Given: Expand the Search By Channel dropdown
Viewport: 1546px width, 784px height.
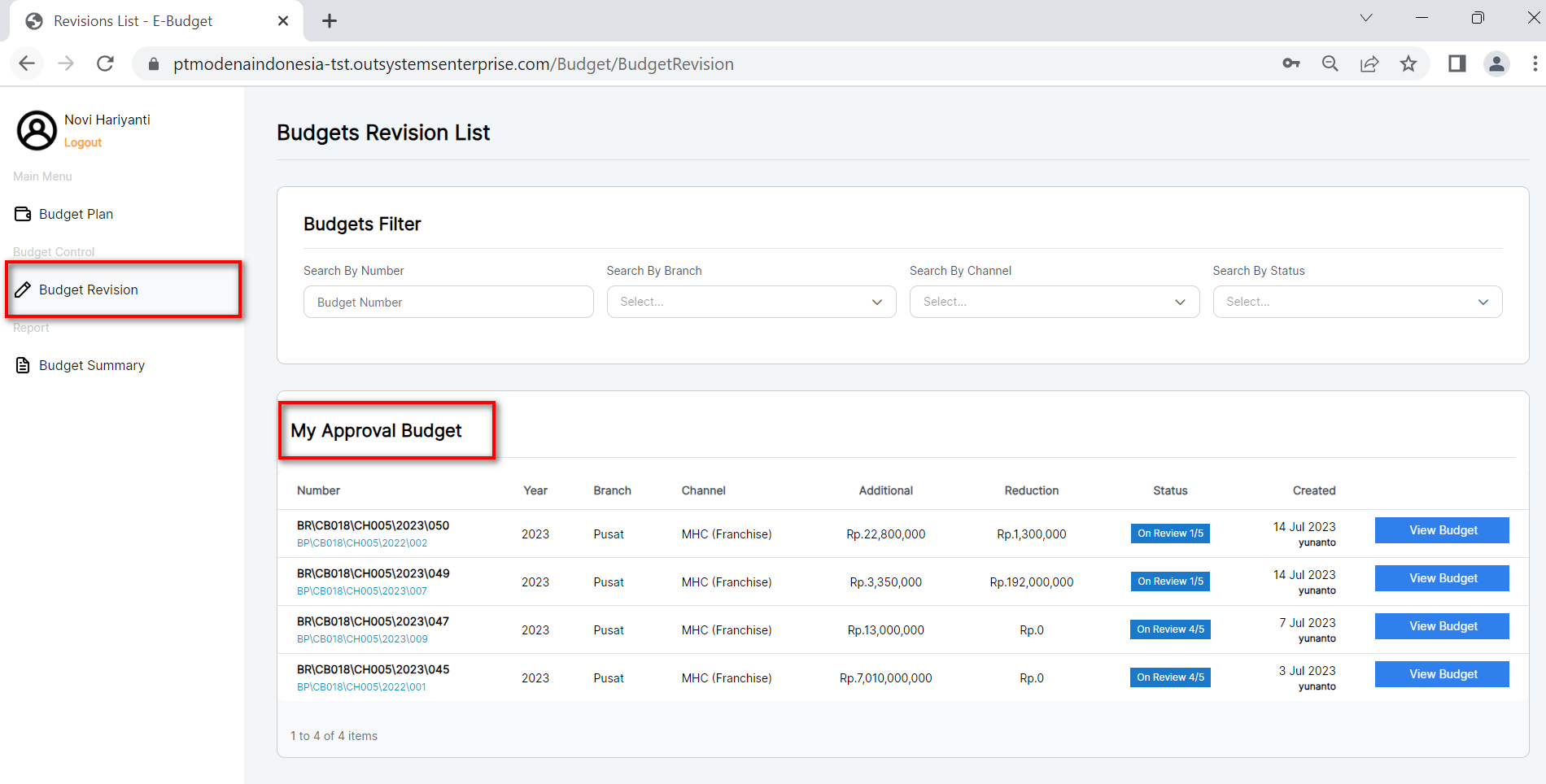Looking at the screenshot, I should (x=1054, y=302).
